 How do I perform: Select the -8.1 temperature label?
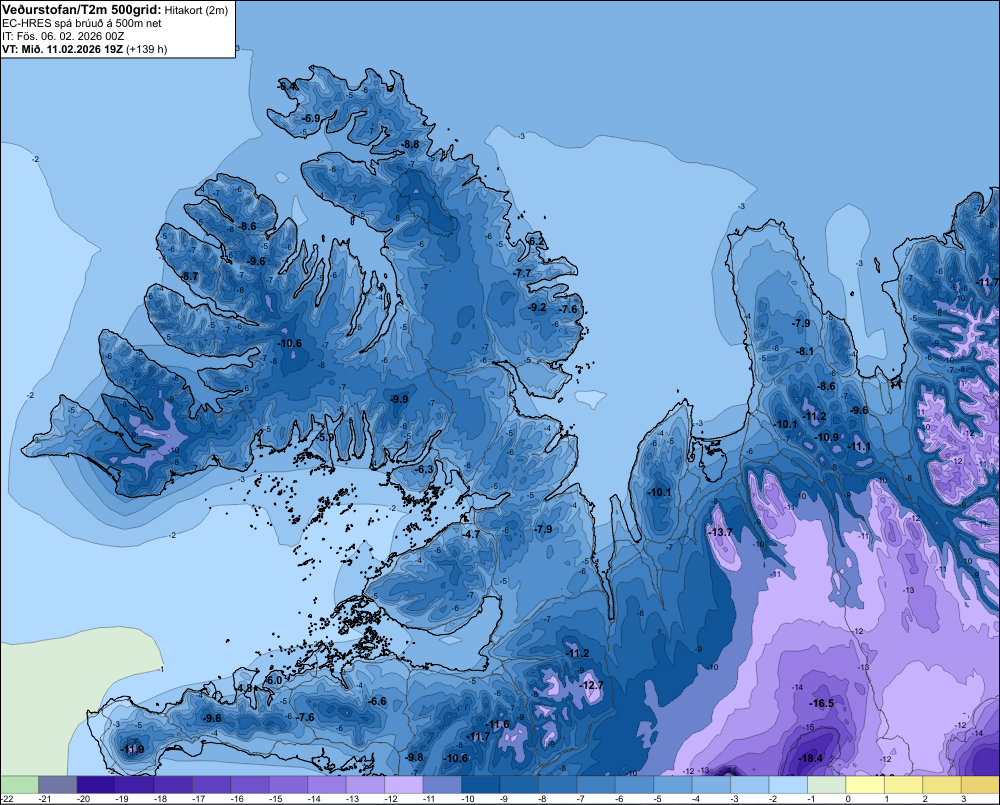click(805, 351)
